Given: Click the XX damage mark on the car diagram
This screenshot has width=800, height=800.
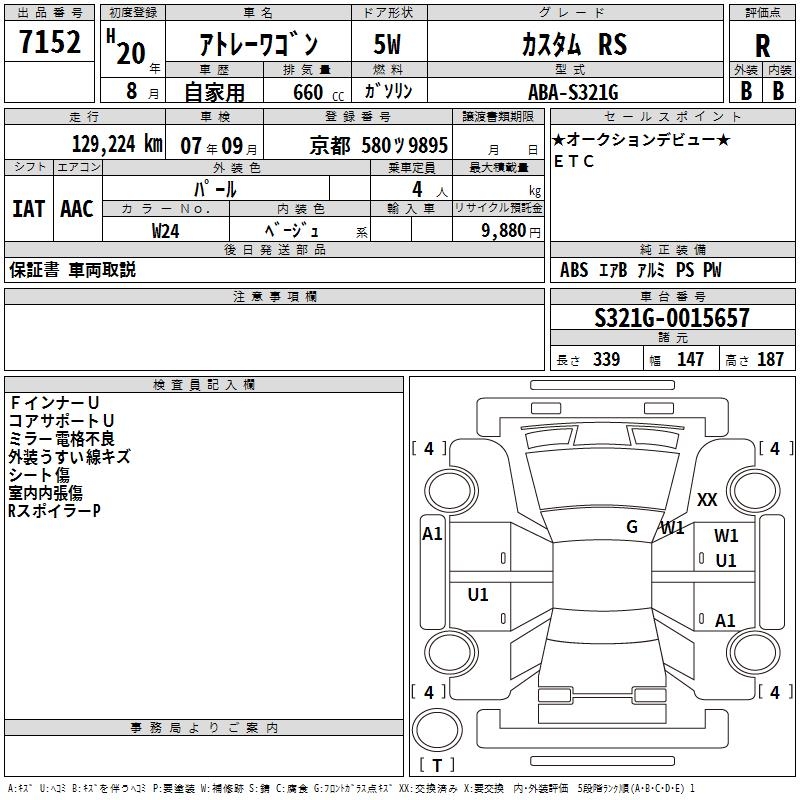Looking at the screenshot, I should coord(707,500).
